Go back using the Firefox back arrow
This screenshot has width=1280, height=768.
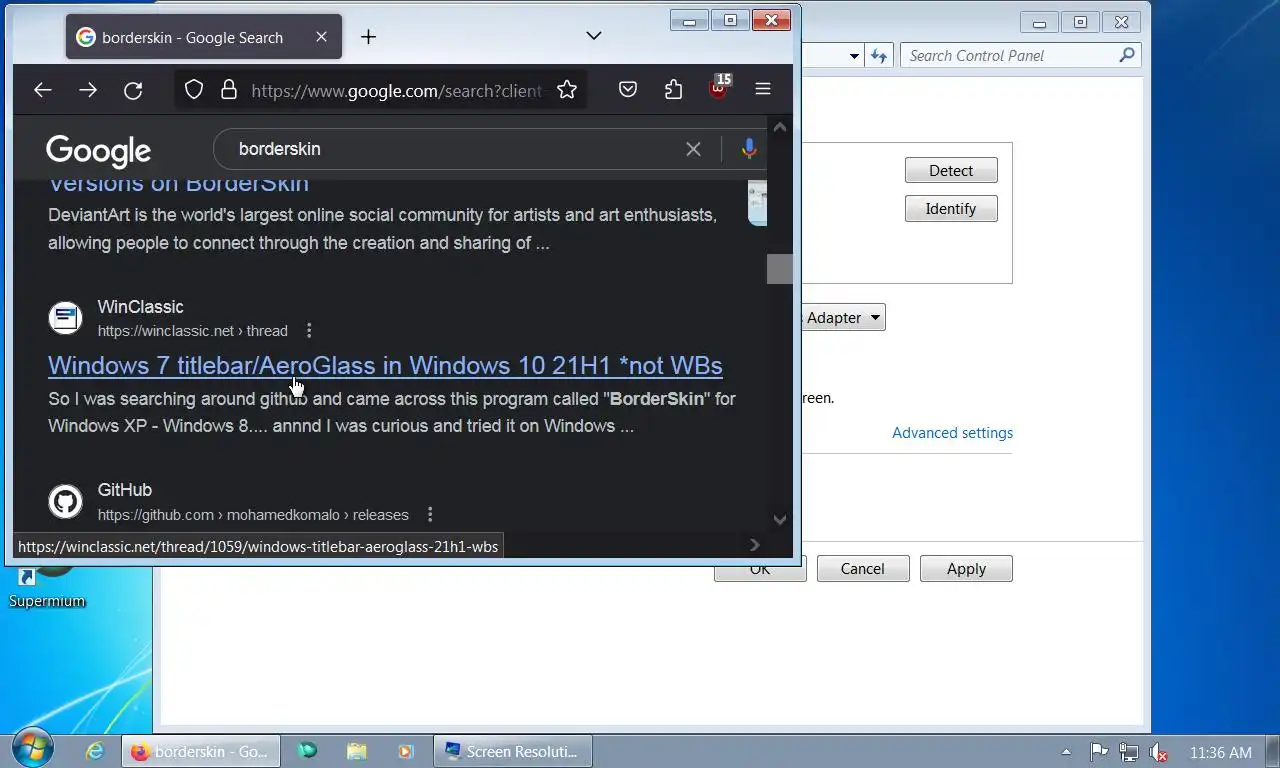pos(42,90)
